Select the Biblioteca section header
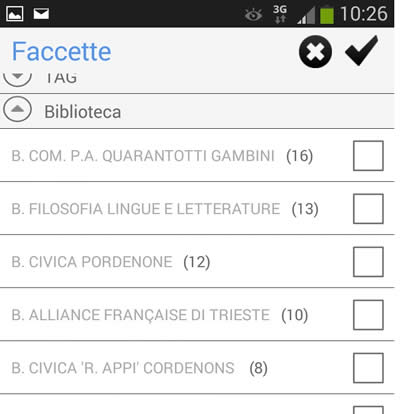The image size is (400, 414). click(x=197, y=111)
